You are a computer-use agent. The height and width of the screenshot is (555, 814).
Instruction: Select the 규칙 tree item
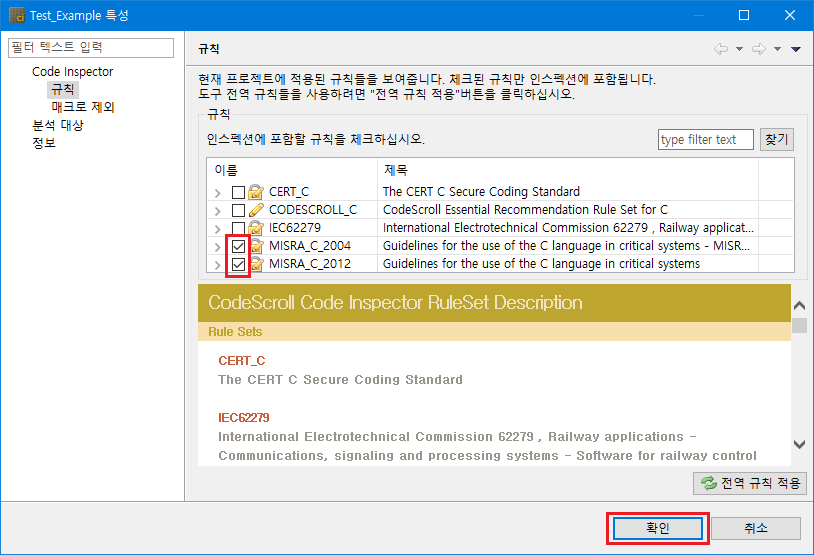point(63,89)
